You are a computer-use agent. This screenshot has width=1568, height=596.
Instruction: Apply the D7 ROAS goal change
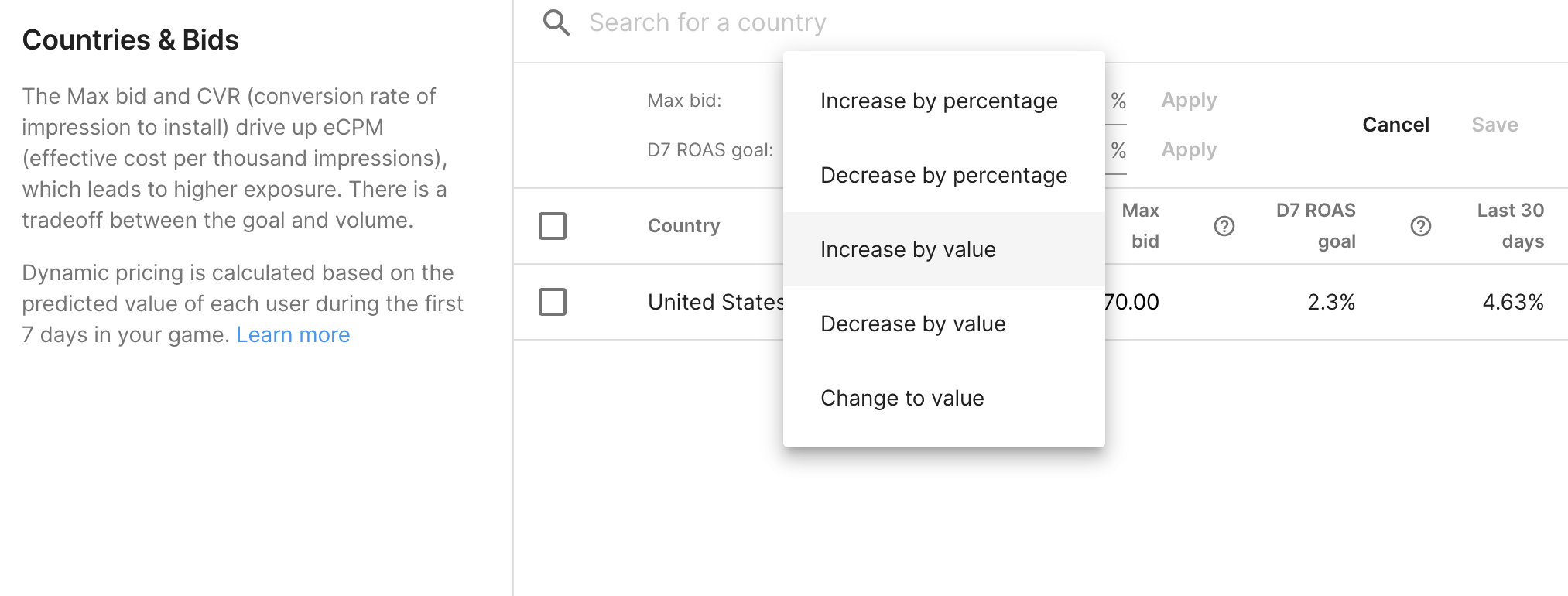coord(1189,150)
